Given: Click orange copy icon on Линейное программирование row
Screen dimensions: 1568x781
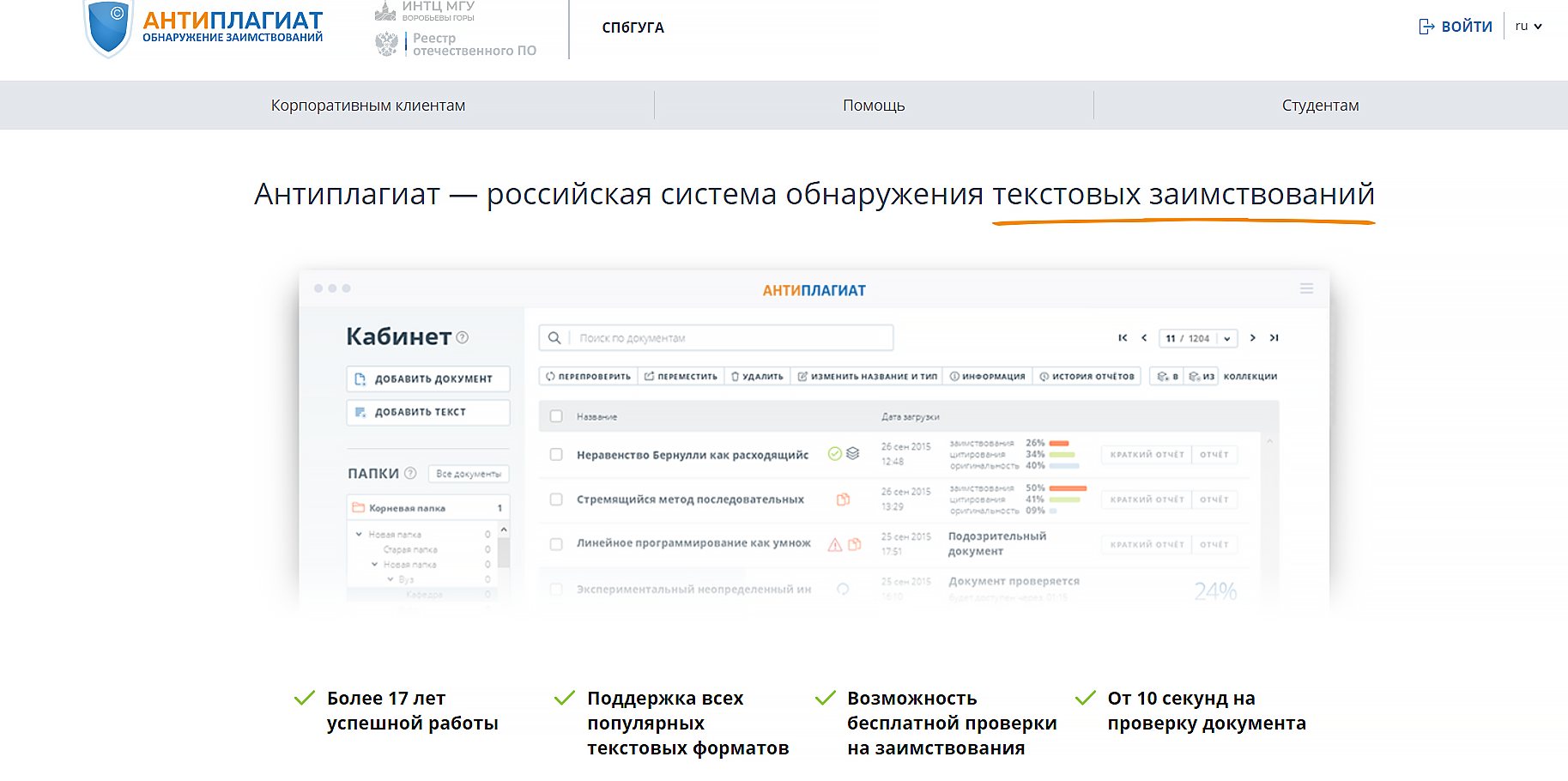Looking at the screenshot, I should pyautogui.click(x=855, y=544).
